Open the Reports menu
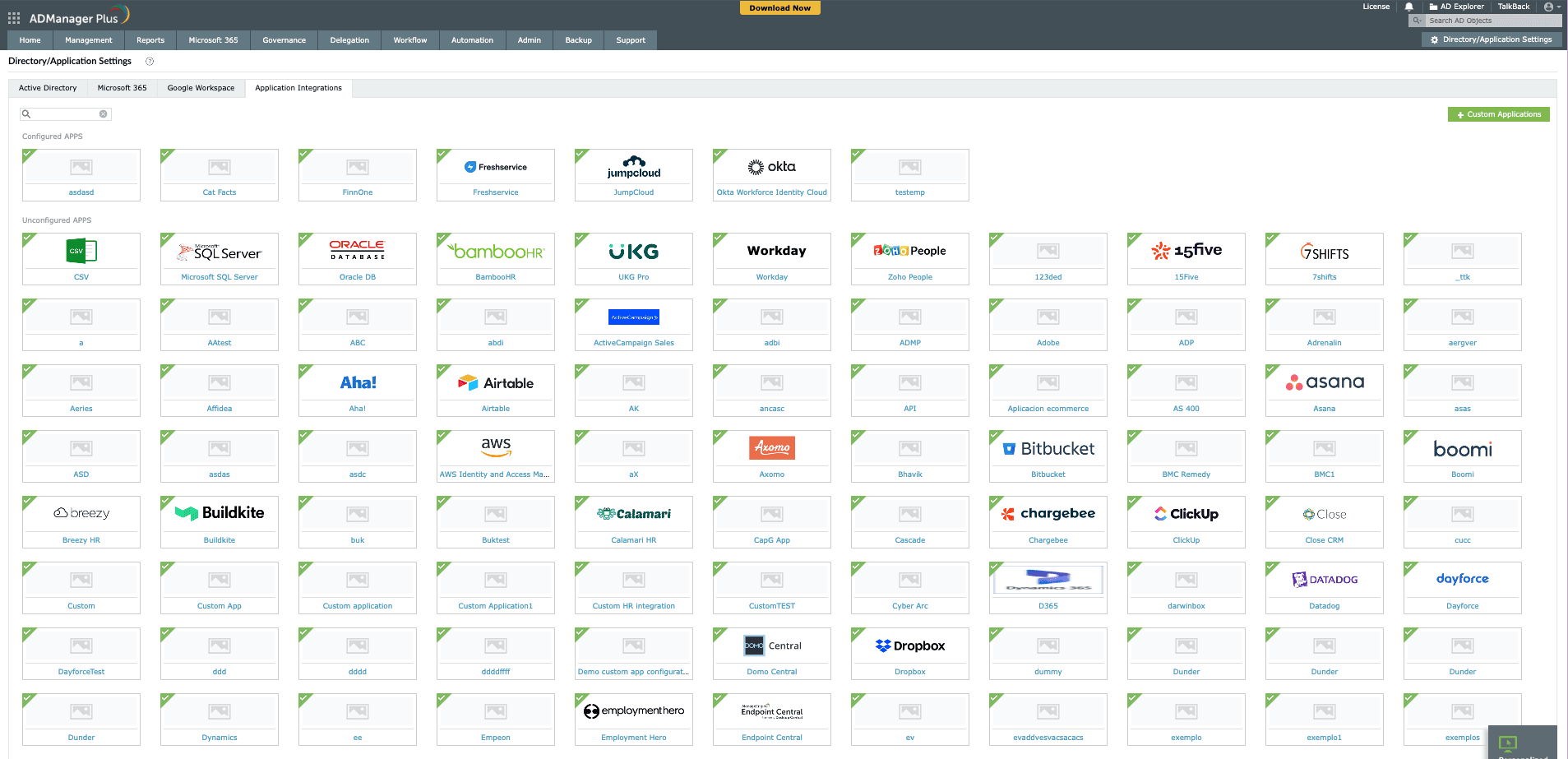 [x=150, y=40]
